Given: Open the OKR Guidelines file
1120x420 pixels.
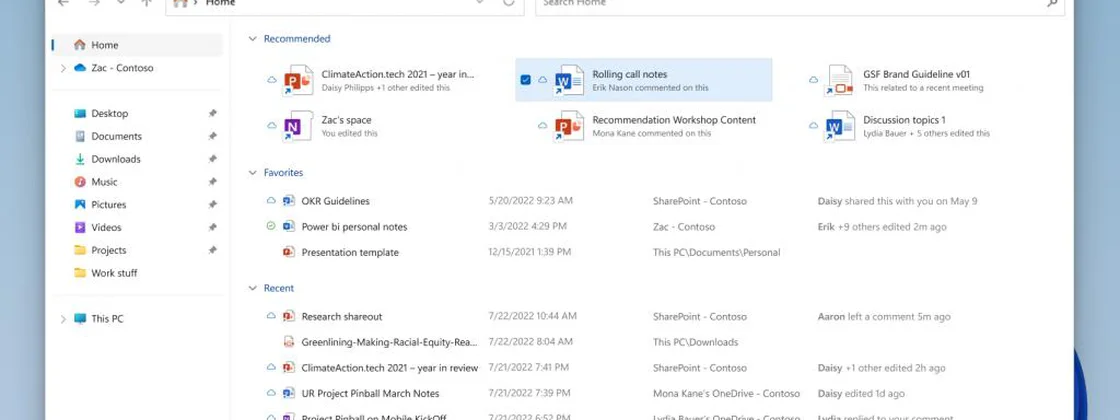Looking at the screenshot, I should 335,201.
